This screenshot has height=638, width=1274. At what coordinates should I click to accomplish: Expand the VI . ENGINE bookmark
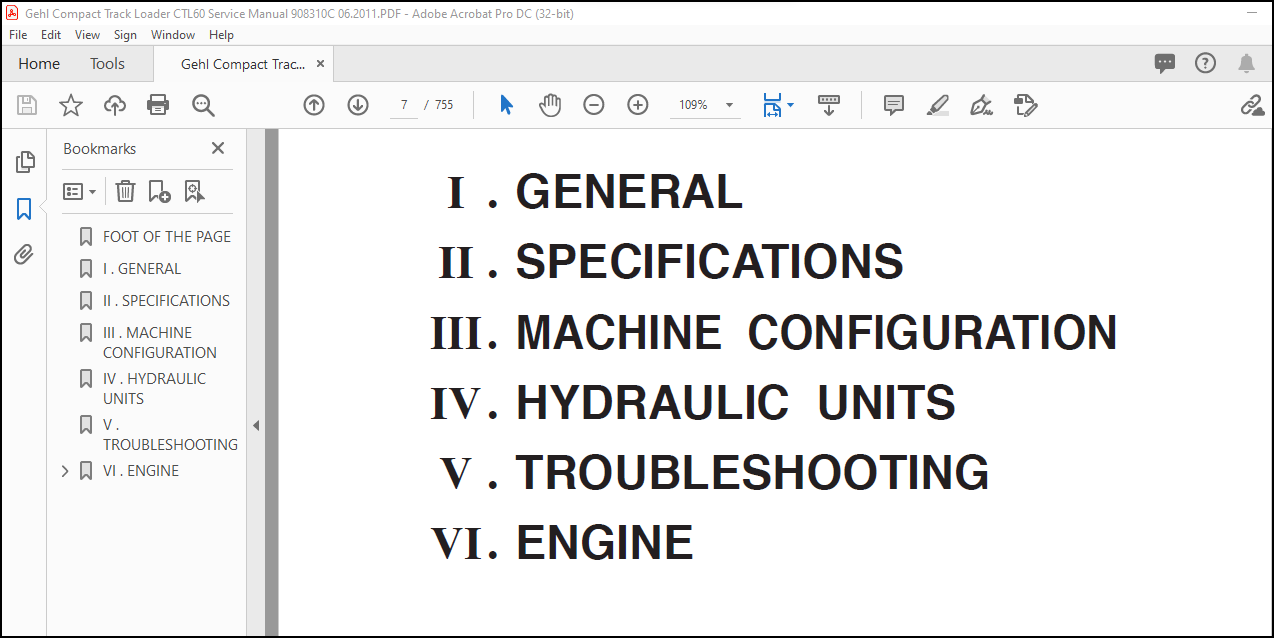(x=65, y=471)
